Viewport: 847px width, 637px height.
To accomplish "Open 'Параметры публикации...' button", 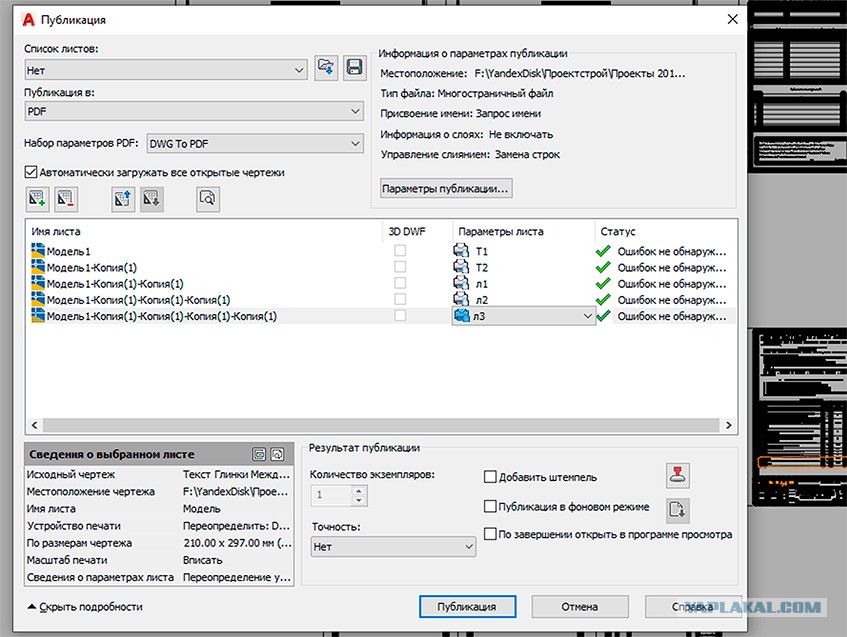I will pos(446,189).
